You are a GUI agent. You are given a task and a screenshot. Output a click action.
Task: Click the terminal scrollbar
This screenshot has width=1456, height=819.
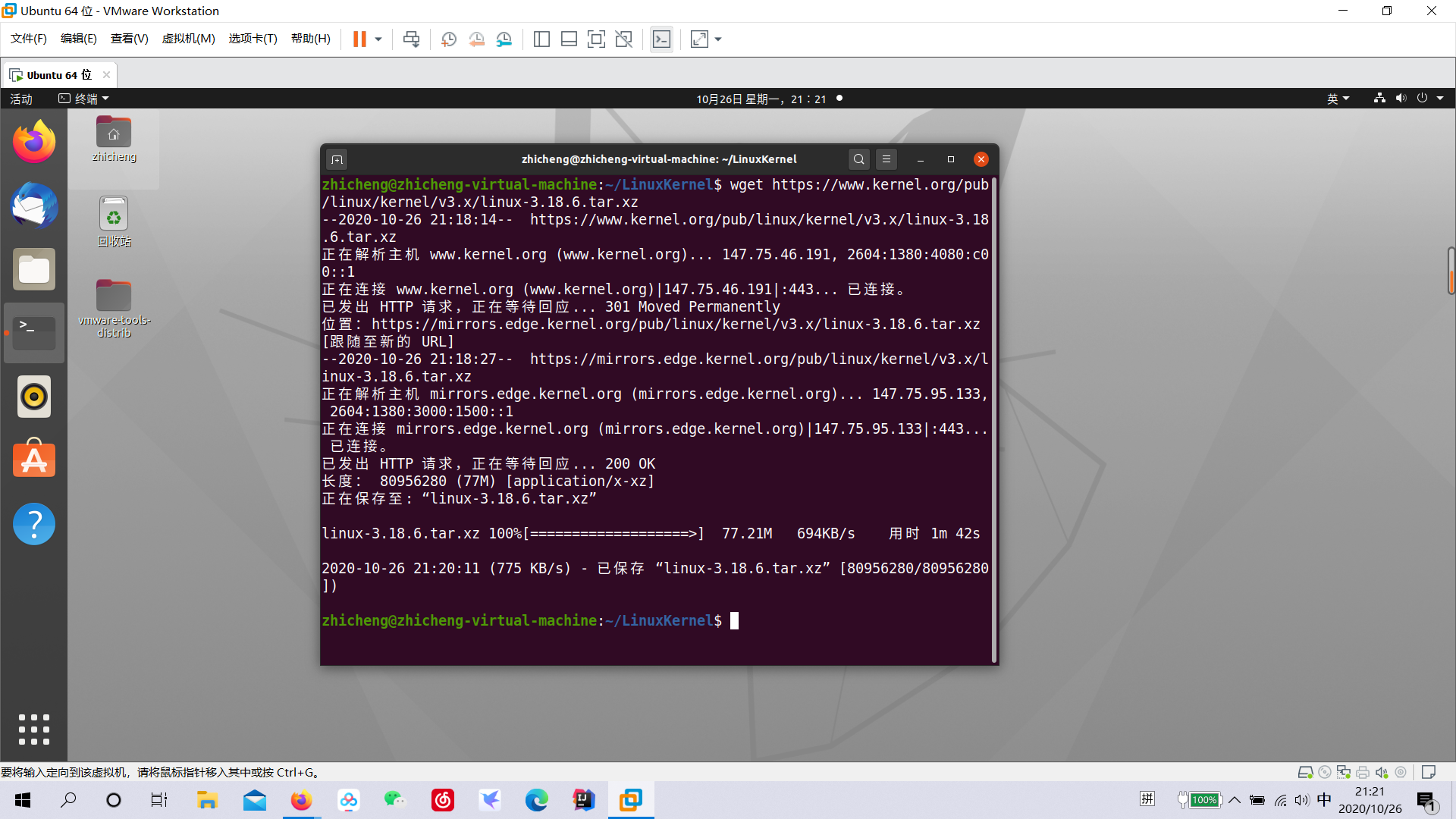(x=993, y=421)
